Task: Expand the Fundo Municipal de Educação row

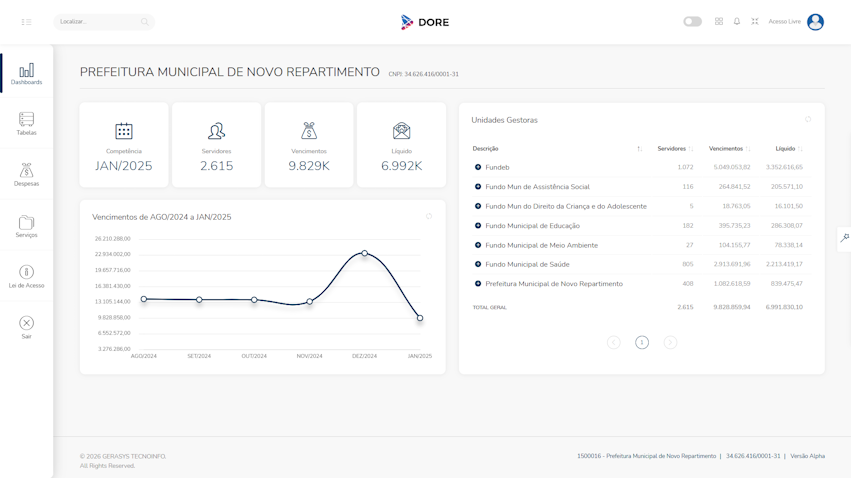Action: click(478, 226)
